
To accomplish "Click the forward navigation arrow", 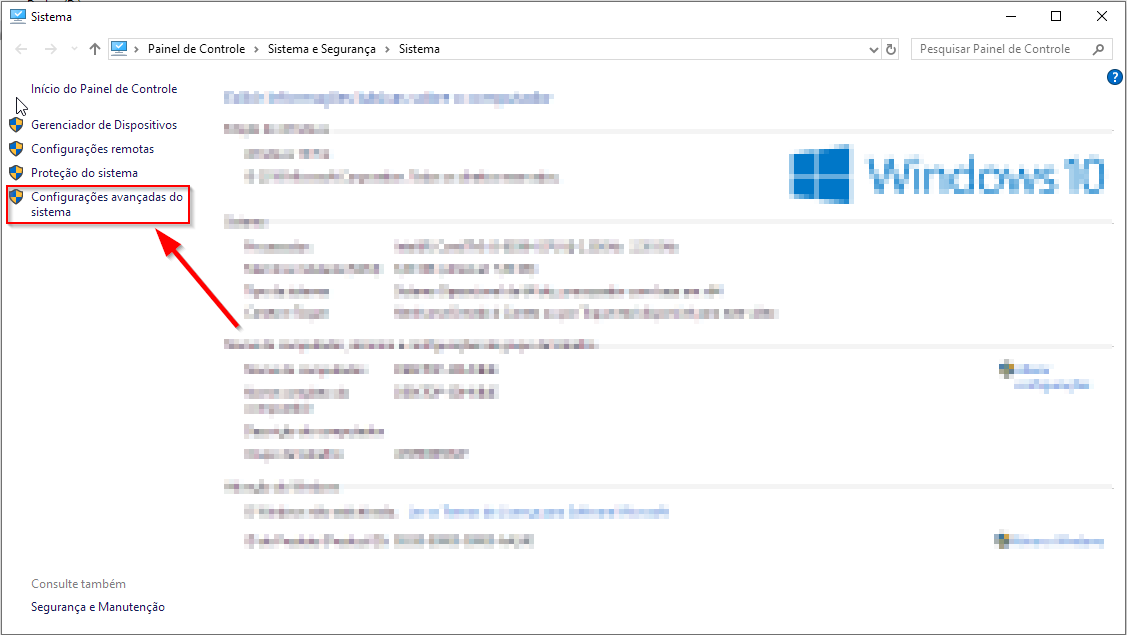I will pyautogui.click(x=50, y=49).
